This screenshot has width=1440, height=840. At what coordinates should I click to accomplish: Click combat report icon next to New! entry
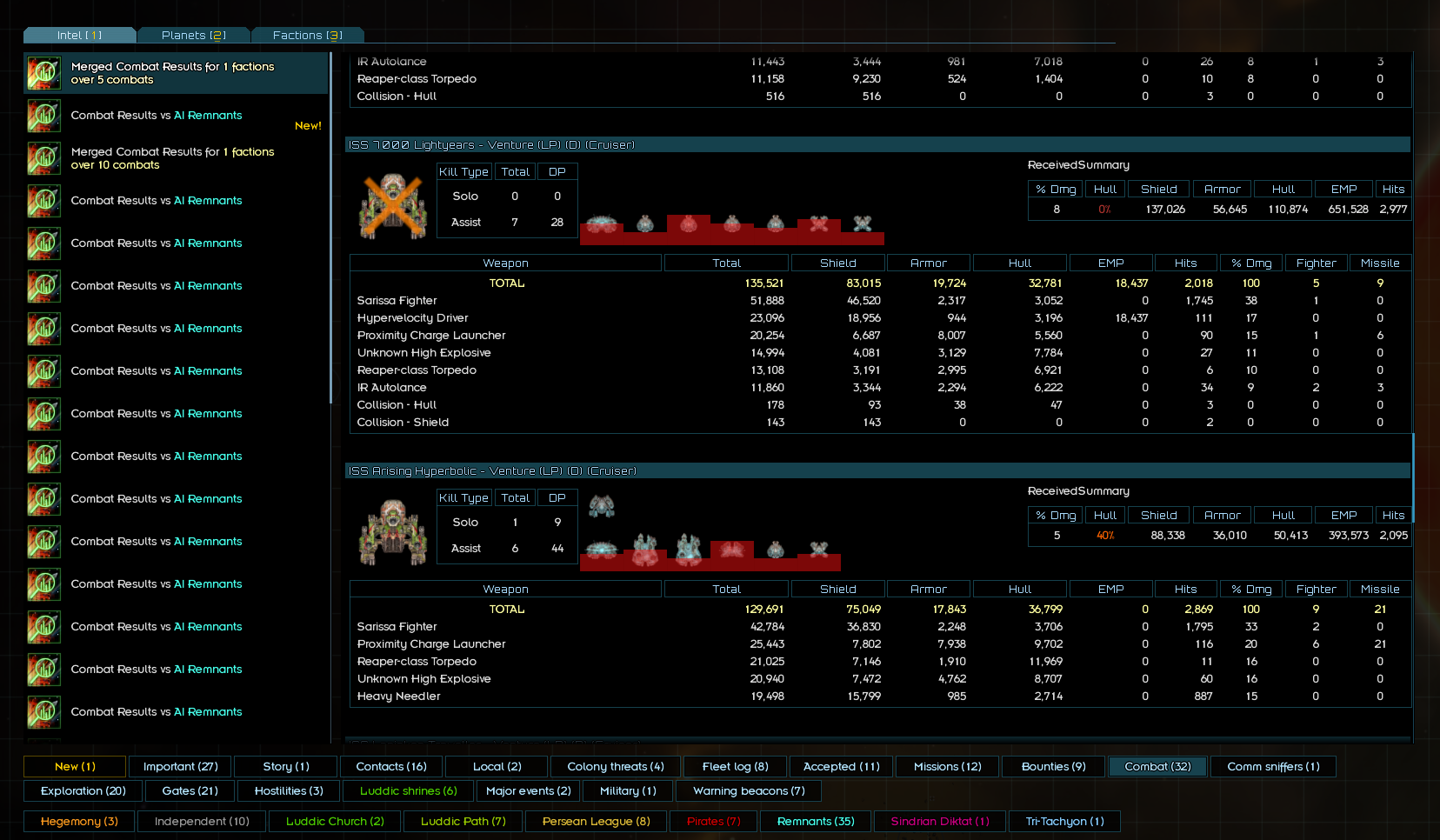tap(43, 116)
